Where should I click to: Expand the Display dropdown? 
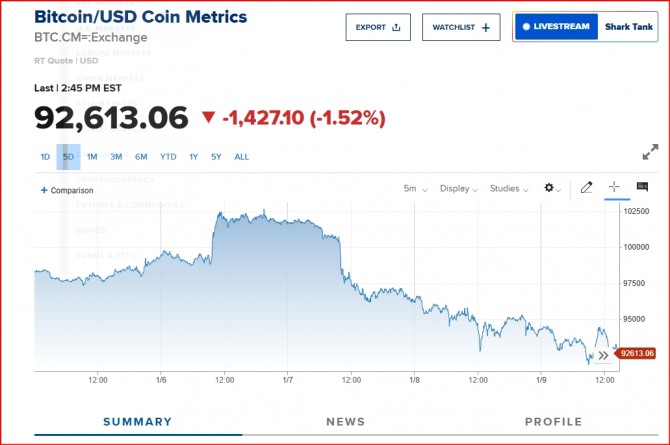[x=458, y=188]
